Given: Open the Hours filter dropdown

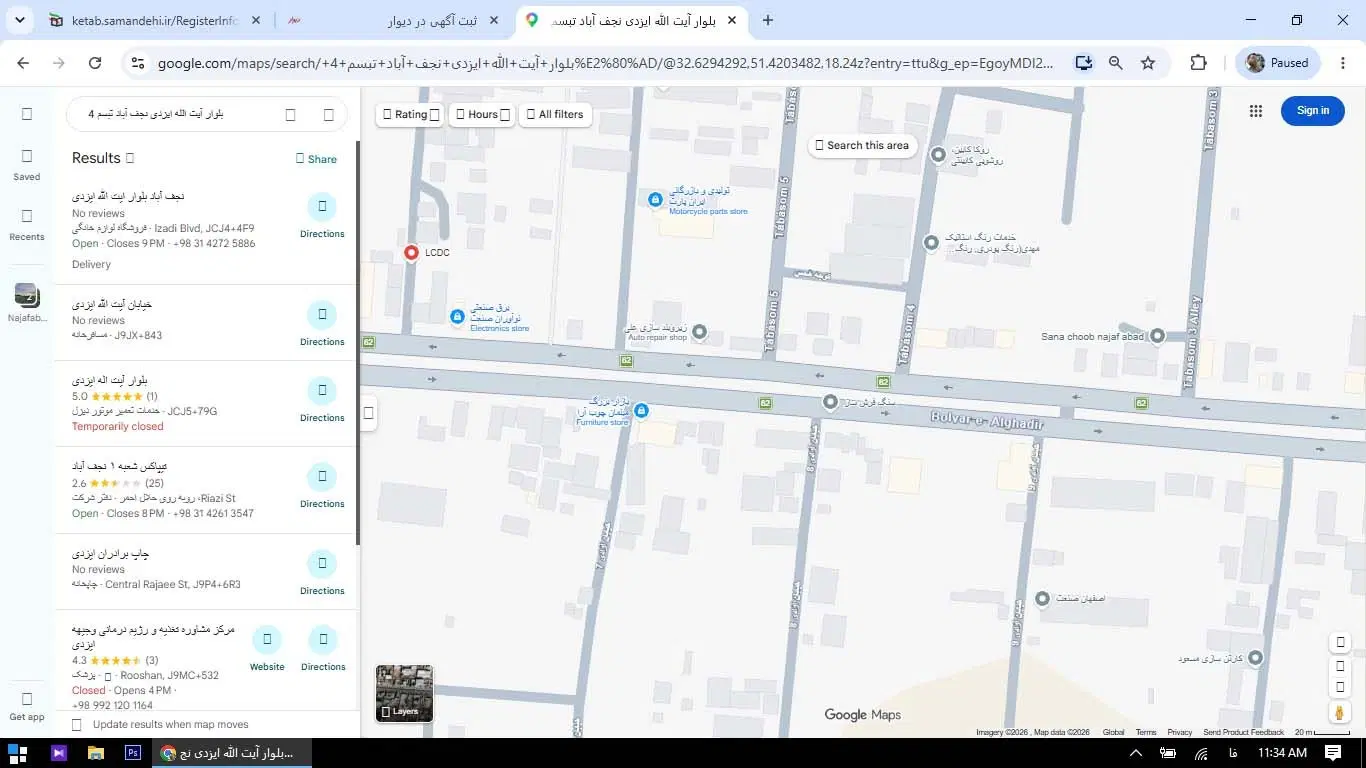Looking at the screenshot, I should click(x=483, y=114).
